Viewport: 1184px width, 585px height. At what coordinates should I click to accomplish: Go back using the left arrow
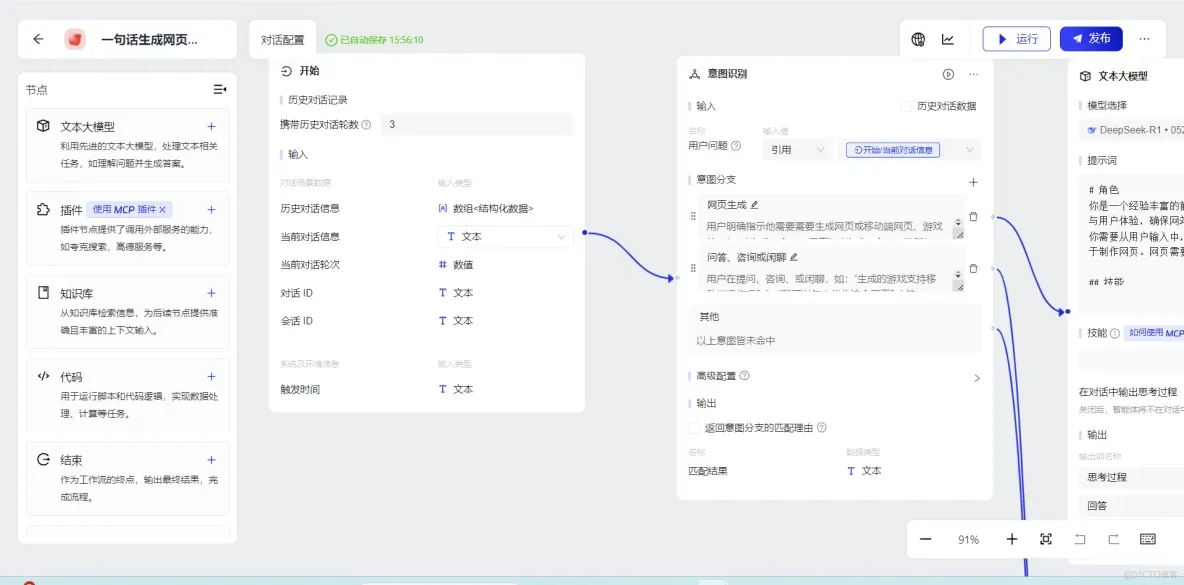39,39
